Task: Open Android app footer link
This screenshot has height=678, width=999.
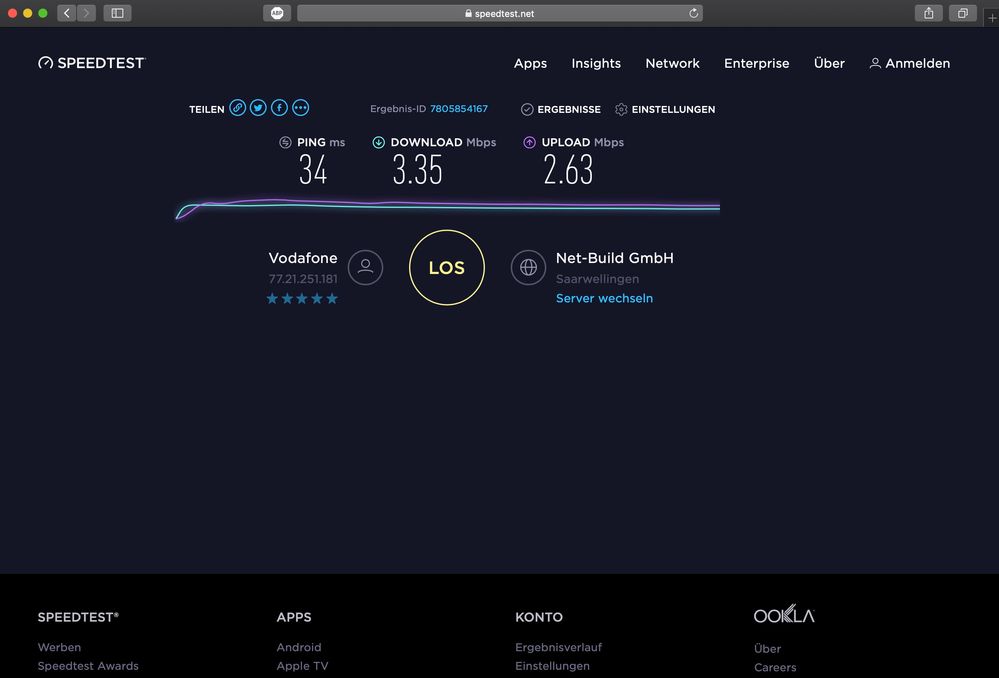Action: (x=299, y=647)
